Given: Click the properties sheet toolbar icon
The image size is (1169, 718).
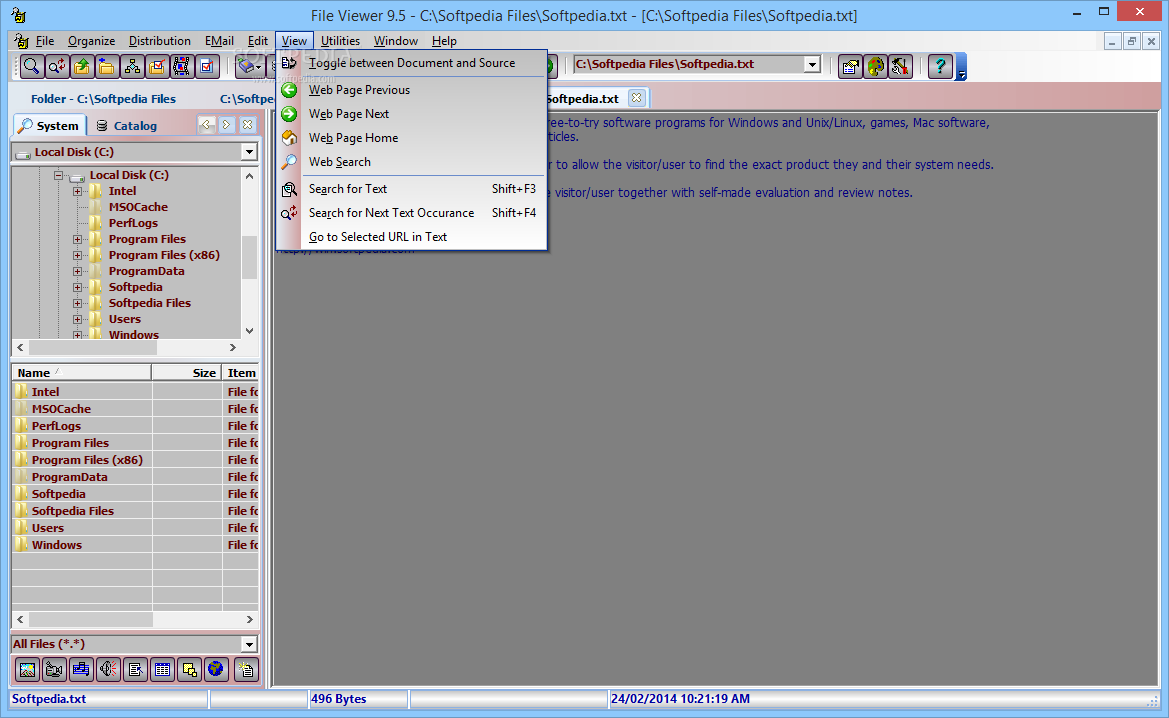Looking at the screenshot, I should pos(850,66).
